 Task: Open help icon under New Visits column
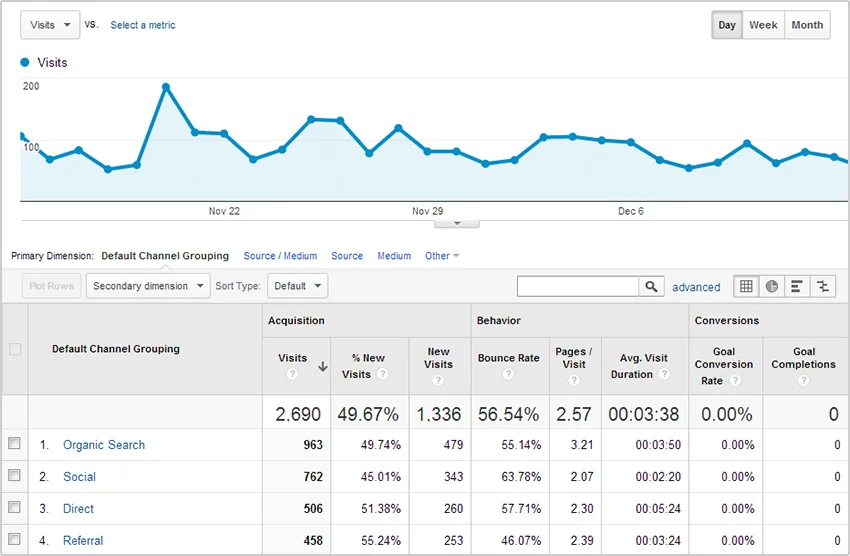pyautogui.click(x=438, y=380)
